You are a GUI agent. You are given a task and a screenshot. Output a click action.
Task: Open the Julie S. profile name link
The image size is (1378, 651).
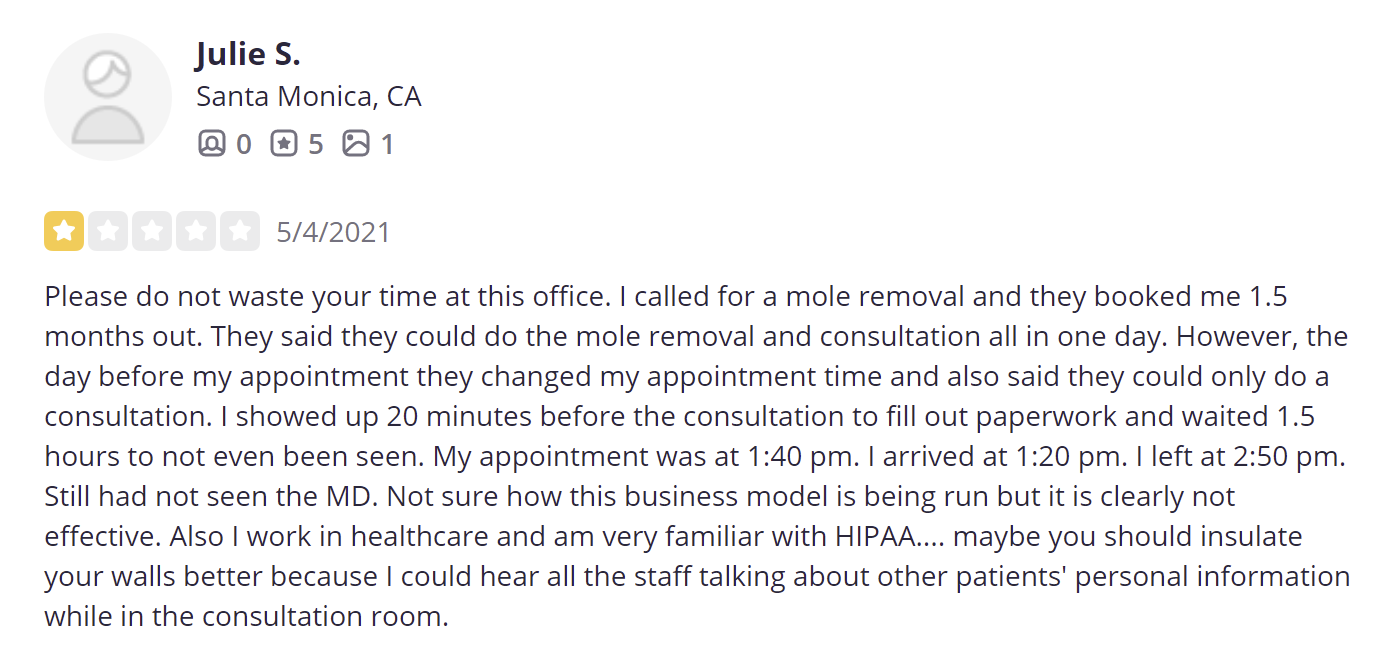click(x=248, y=54)
